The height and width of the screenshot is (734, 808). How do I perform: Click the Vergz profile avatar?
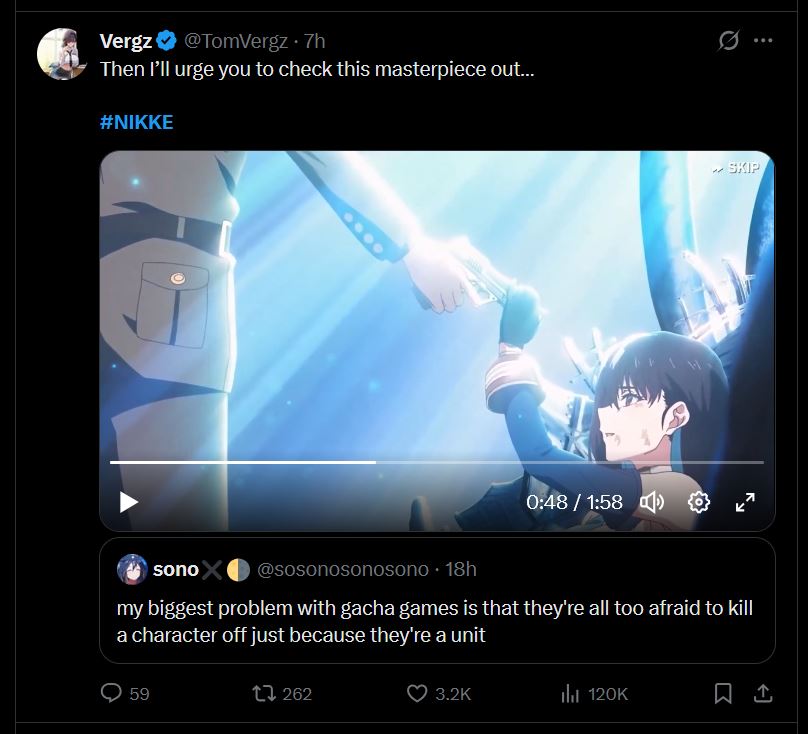(x=62, y=54)
